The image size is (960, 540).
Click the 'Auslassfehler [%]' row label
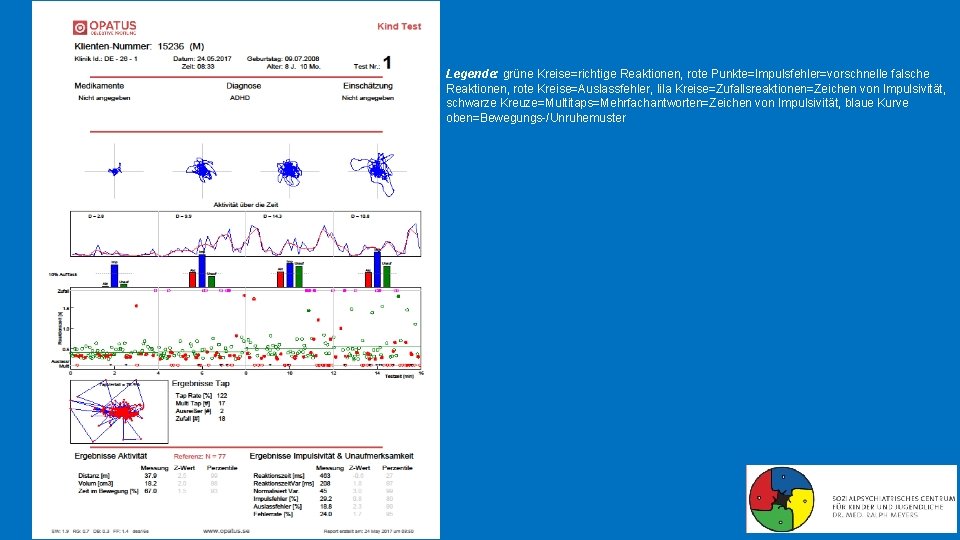pyautogui.click(x=277, y=506)
